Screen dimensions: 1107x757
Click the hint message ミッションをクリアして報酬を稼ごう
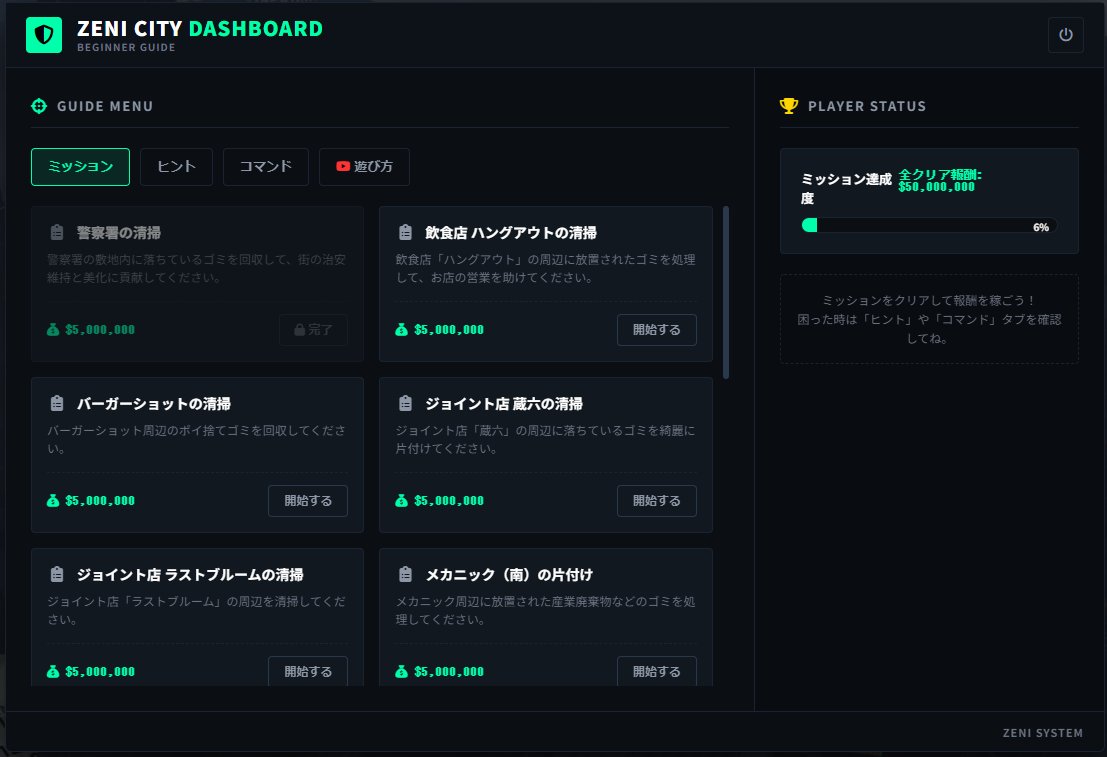929,301
